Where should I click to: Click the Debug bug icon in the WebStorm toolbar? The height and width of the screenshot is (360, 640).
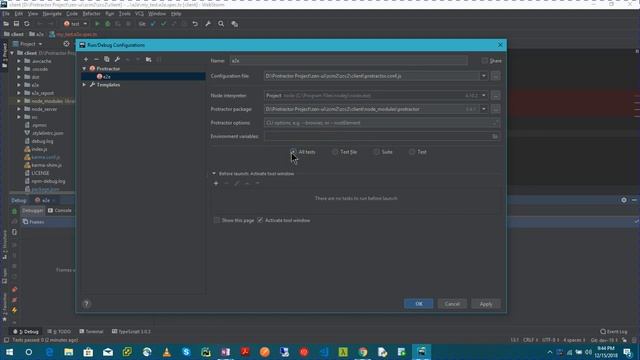pos(108,24)
